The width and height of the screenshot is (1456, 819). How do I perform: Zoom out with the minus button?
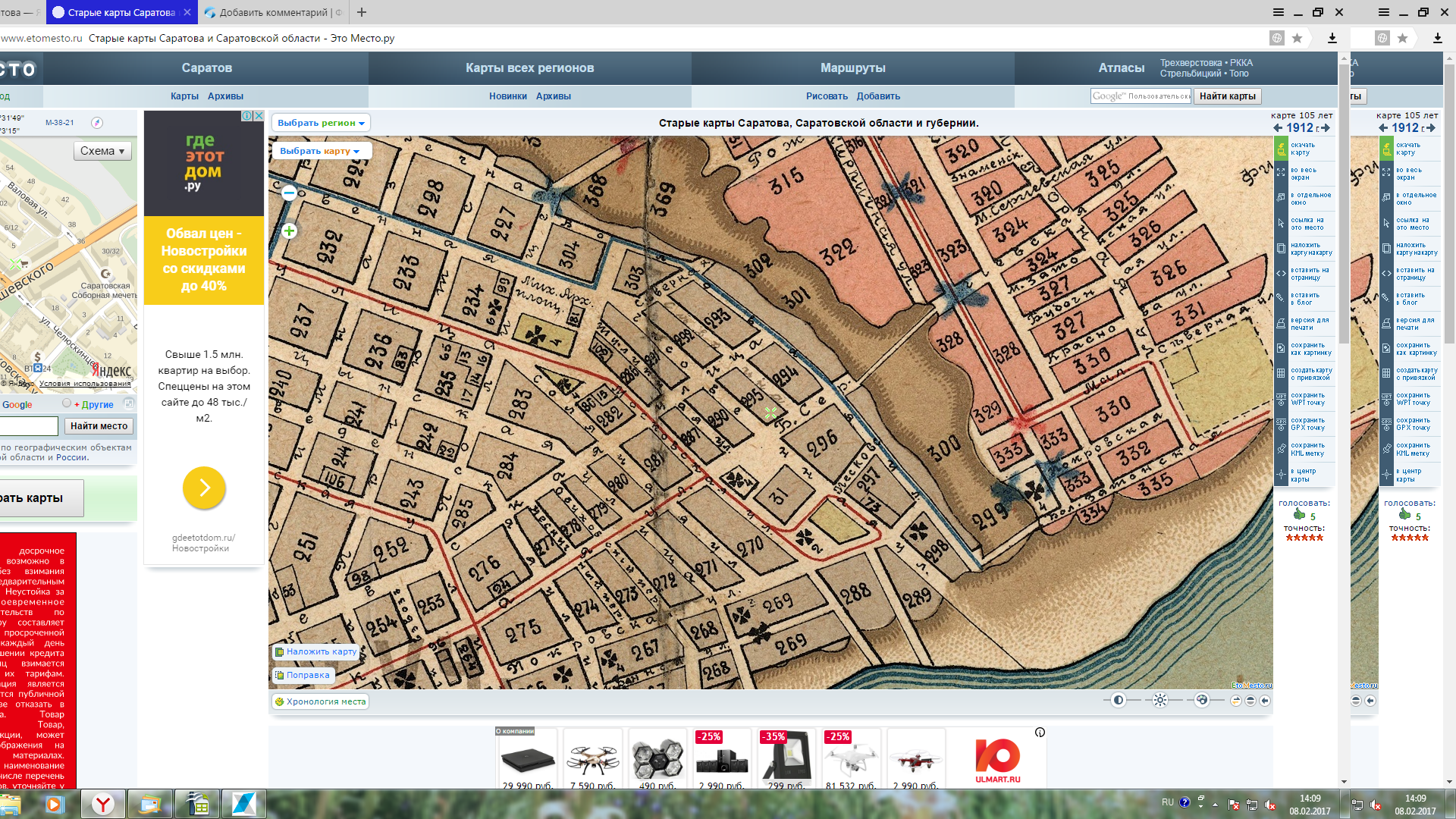pos(289,193)
